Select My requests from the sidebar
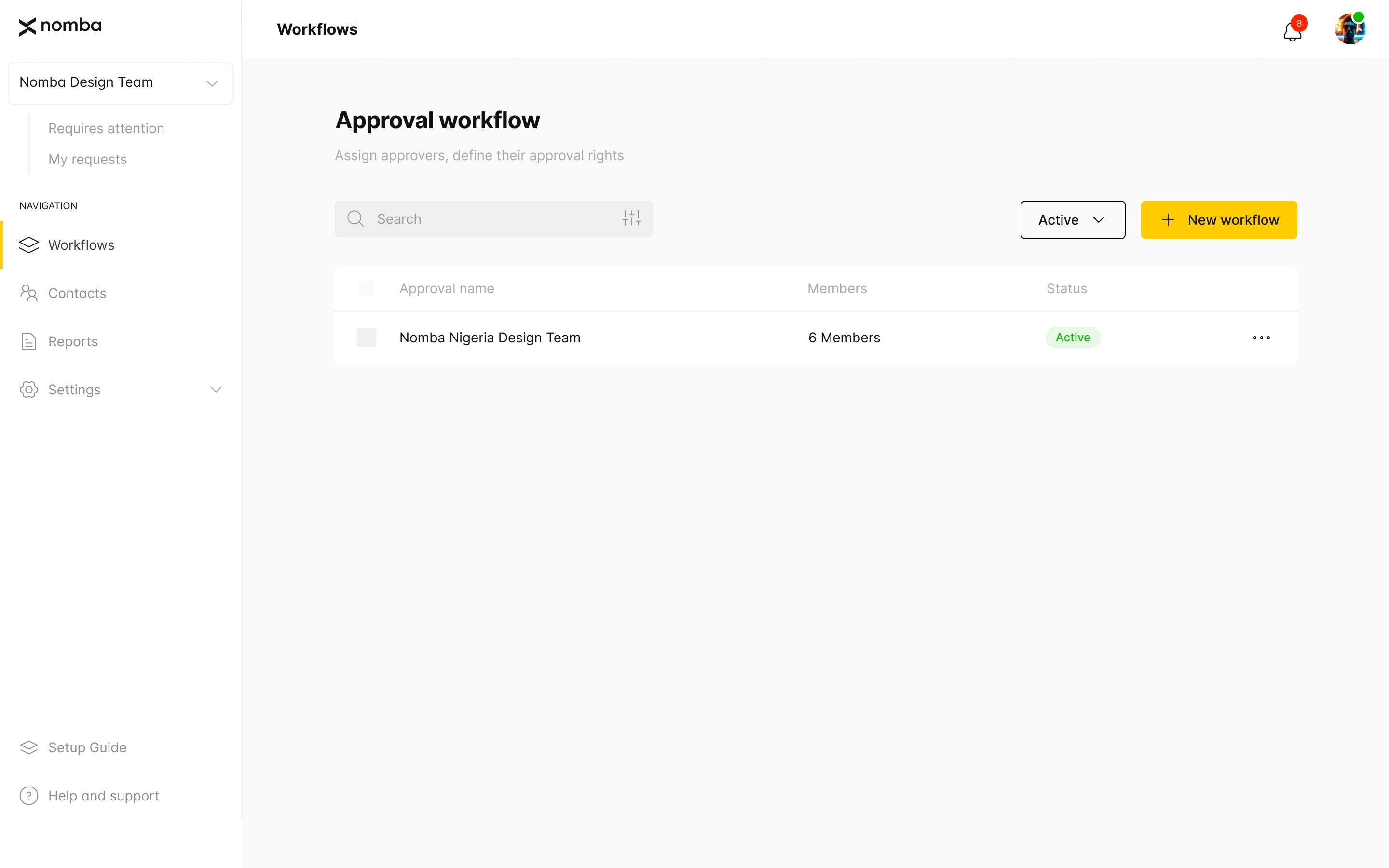 (87, 159)
